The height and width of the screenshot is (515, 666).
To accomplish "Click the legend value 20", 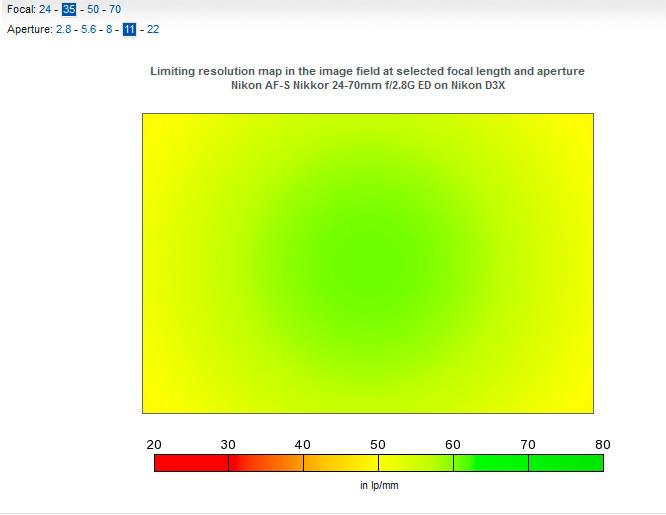I will click(154, 444).
